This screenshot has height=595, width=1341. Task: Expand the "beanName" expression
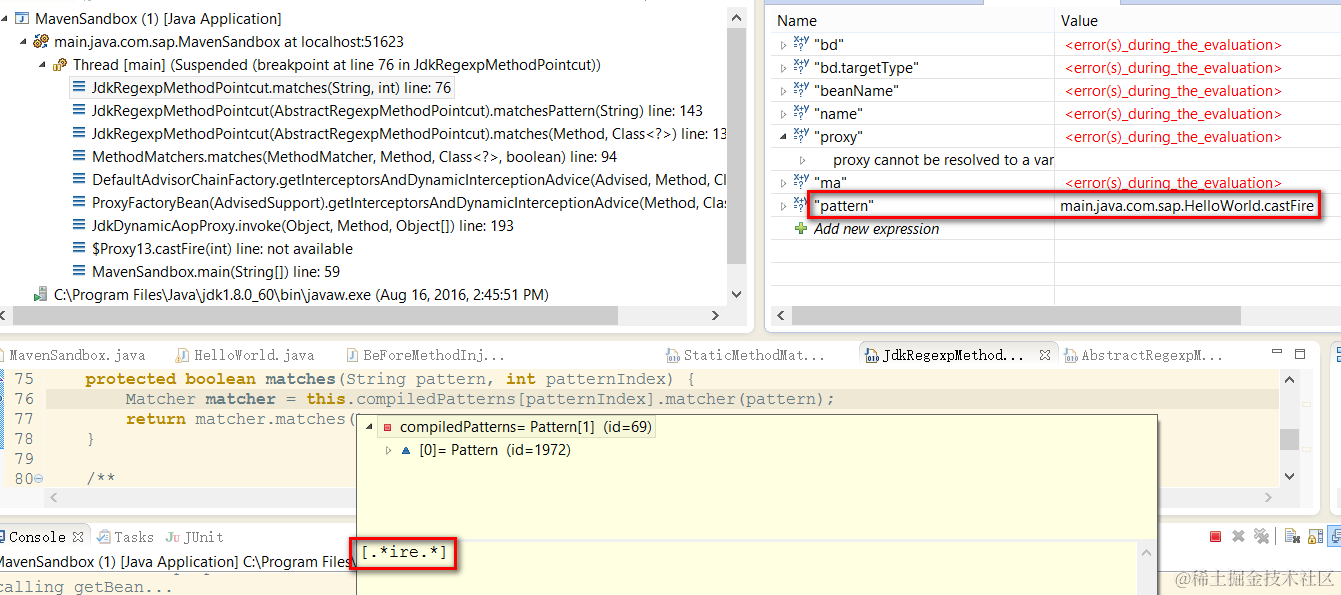coord(783,91)
